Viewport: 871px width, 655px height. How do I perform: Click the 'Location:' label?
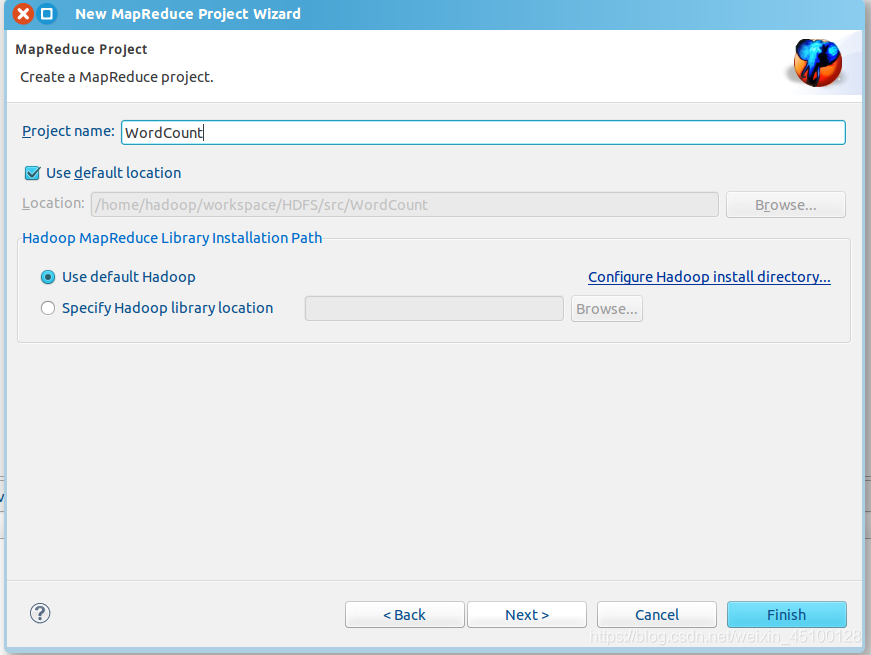tap(53, 203)
